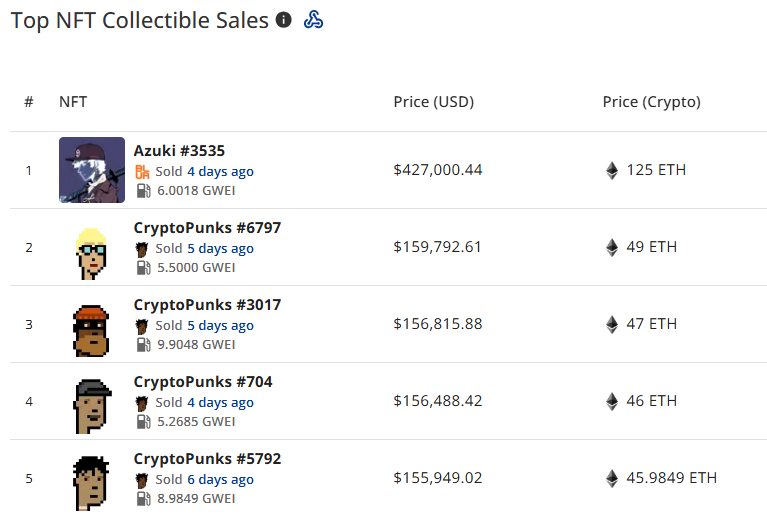767x514 pixels.
Task: Open the Azuki #3535 title link
Action: click(179, 151)
